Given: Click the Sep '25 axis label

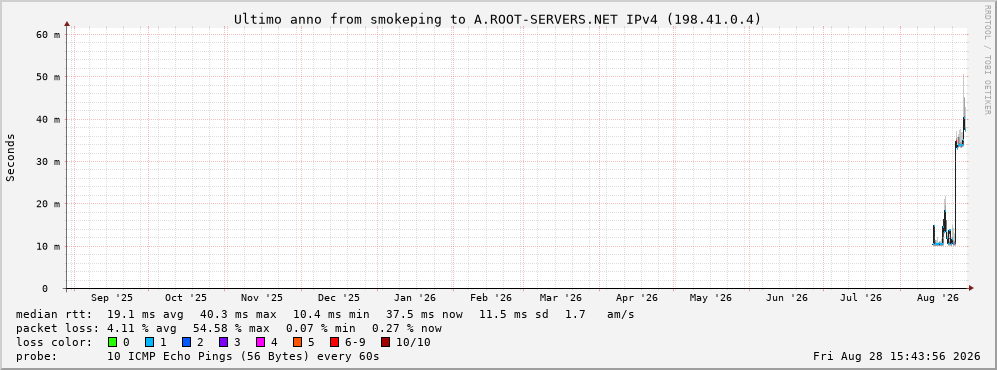Looking at the screenshot, I should point(112,298).
